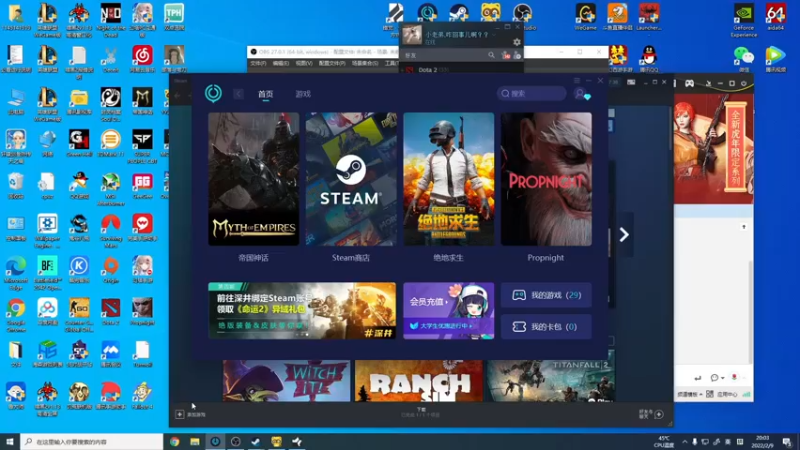
Task: Open 我的卡包 (0)
Action: pyautogui.click(x=546, y=327)
